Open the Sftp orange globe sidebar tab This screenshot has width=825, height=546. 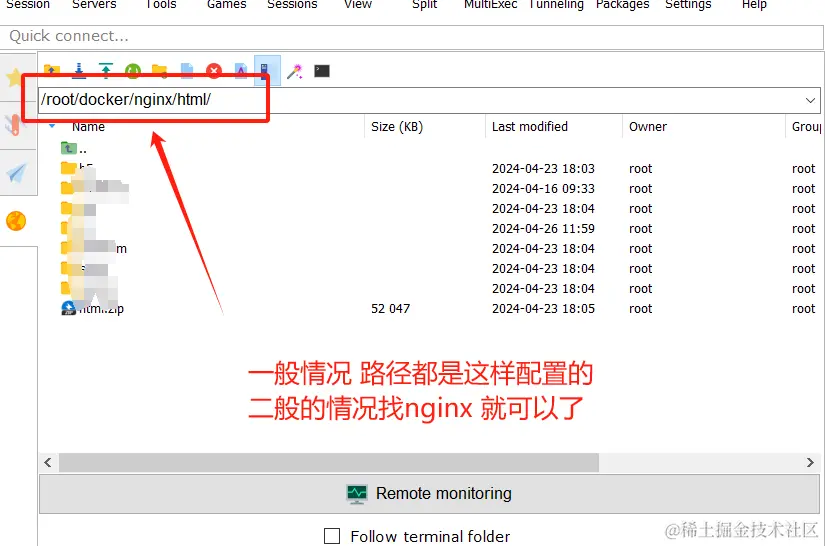click(x=16, y=221)
